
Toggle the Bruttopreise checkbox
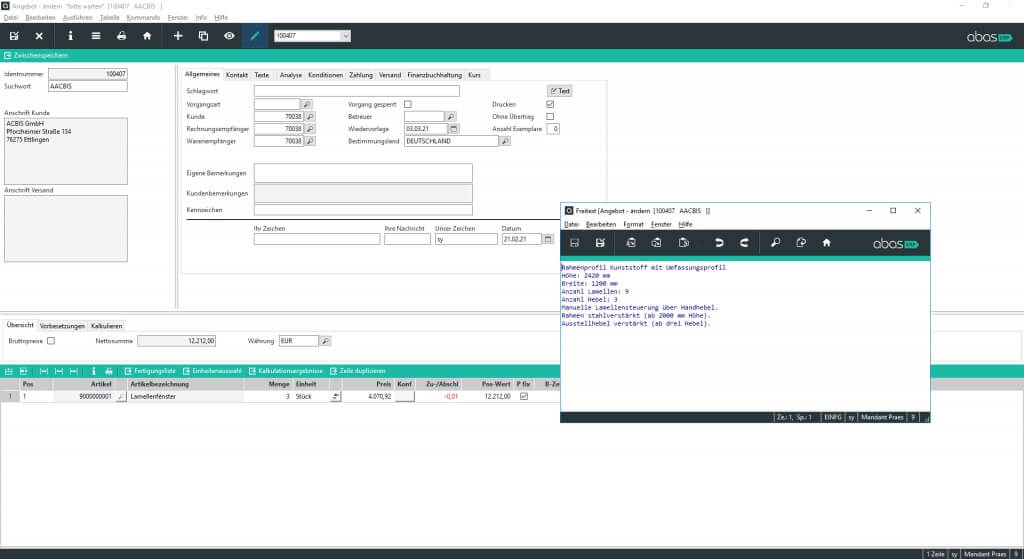point(51,341)
